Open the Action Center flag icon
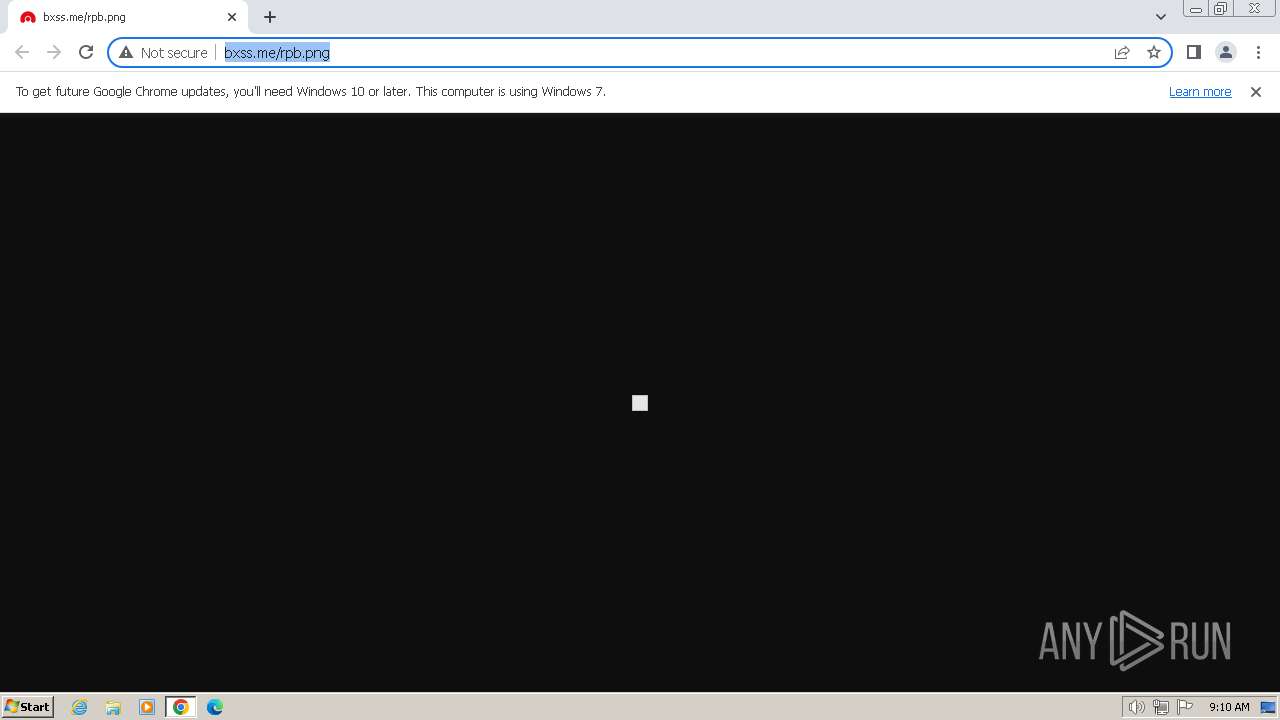This screenshot has width=1280, height=720. [1185, 707]
